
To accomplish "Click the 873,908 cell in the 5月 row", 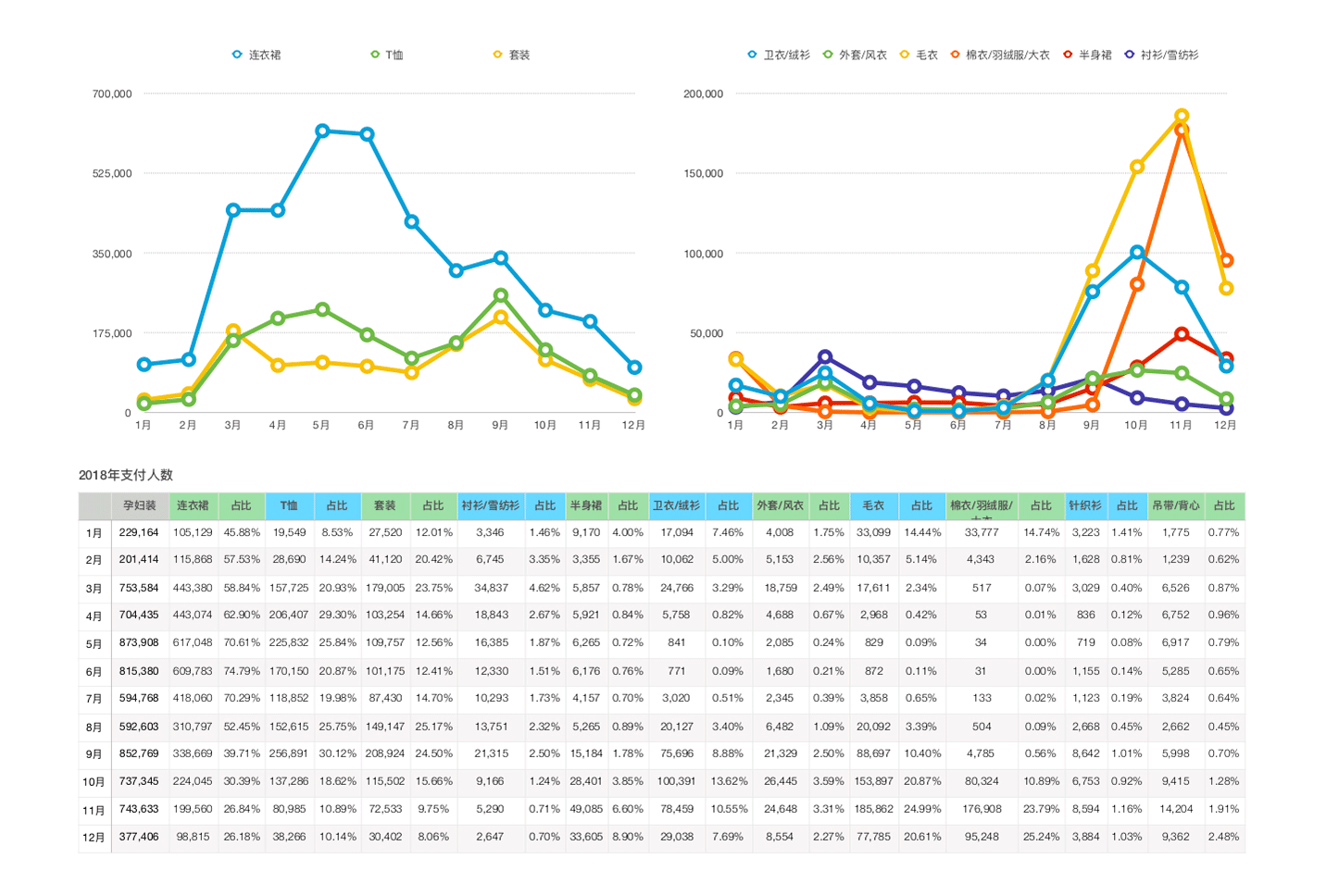I will tap(139, 642).
